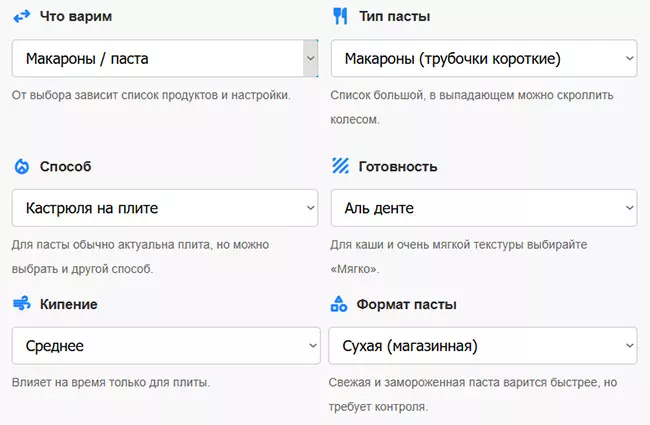650x425 pixels.
Task: Click the Готовность label
Action: pos(398,166)
